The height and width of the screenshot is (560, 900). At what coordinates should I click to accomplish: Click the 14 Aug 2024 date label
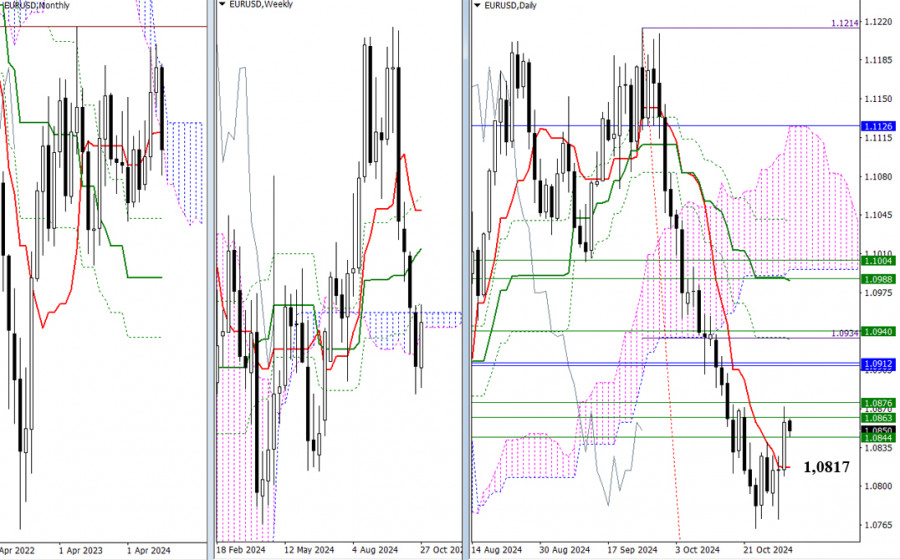[x=496, y=550]
